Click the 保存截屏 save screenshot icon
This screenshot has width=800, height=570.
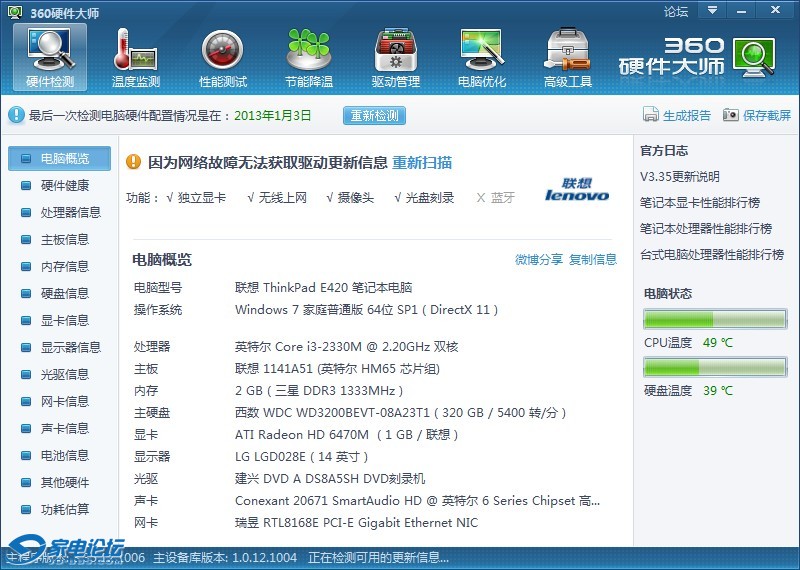point(731,115)
